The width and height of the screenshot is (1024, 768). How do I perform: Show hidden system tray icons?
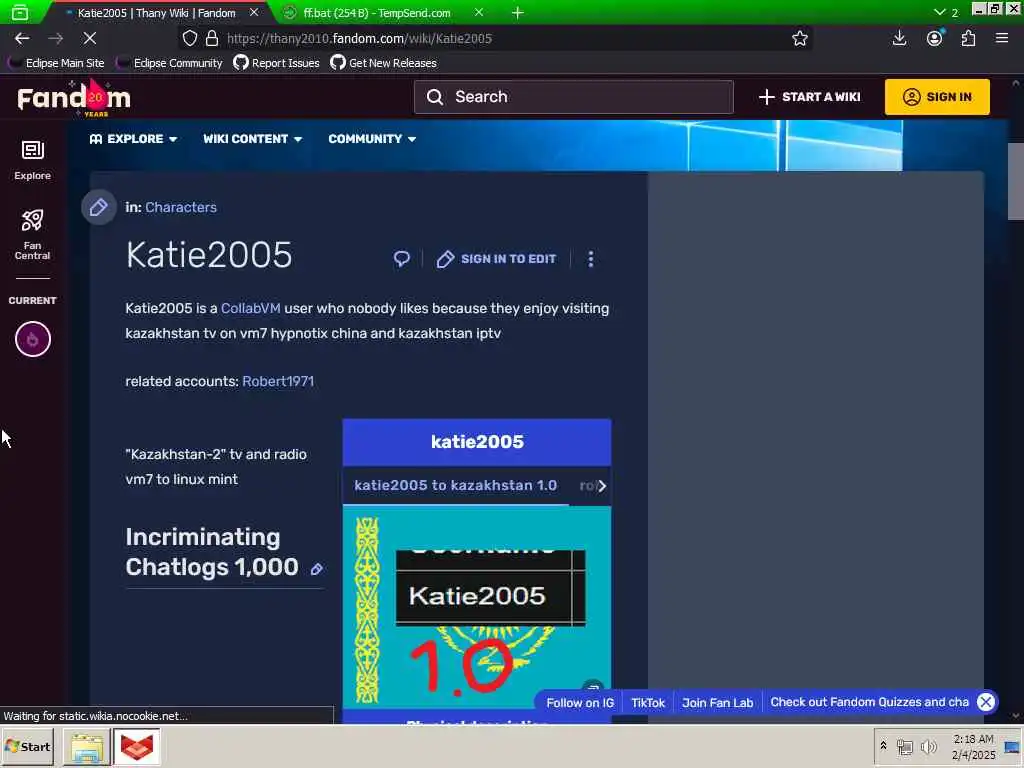[x=883, y=746]
